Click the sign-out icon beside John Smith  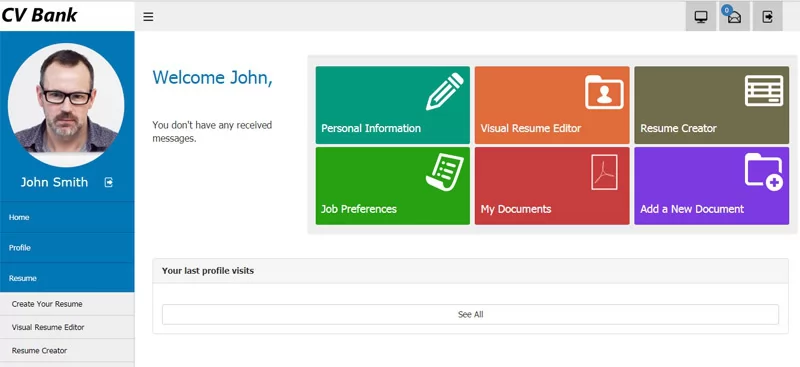[x=109, y=182]
